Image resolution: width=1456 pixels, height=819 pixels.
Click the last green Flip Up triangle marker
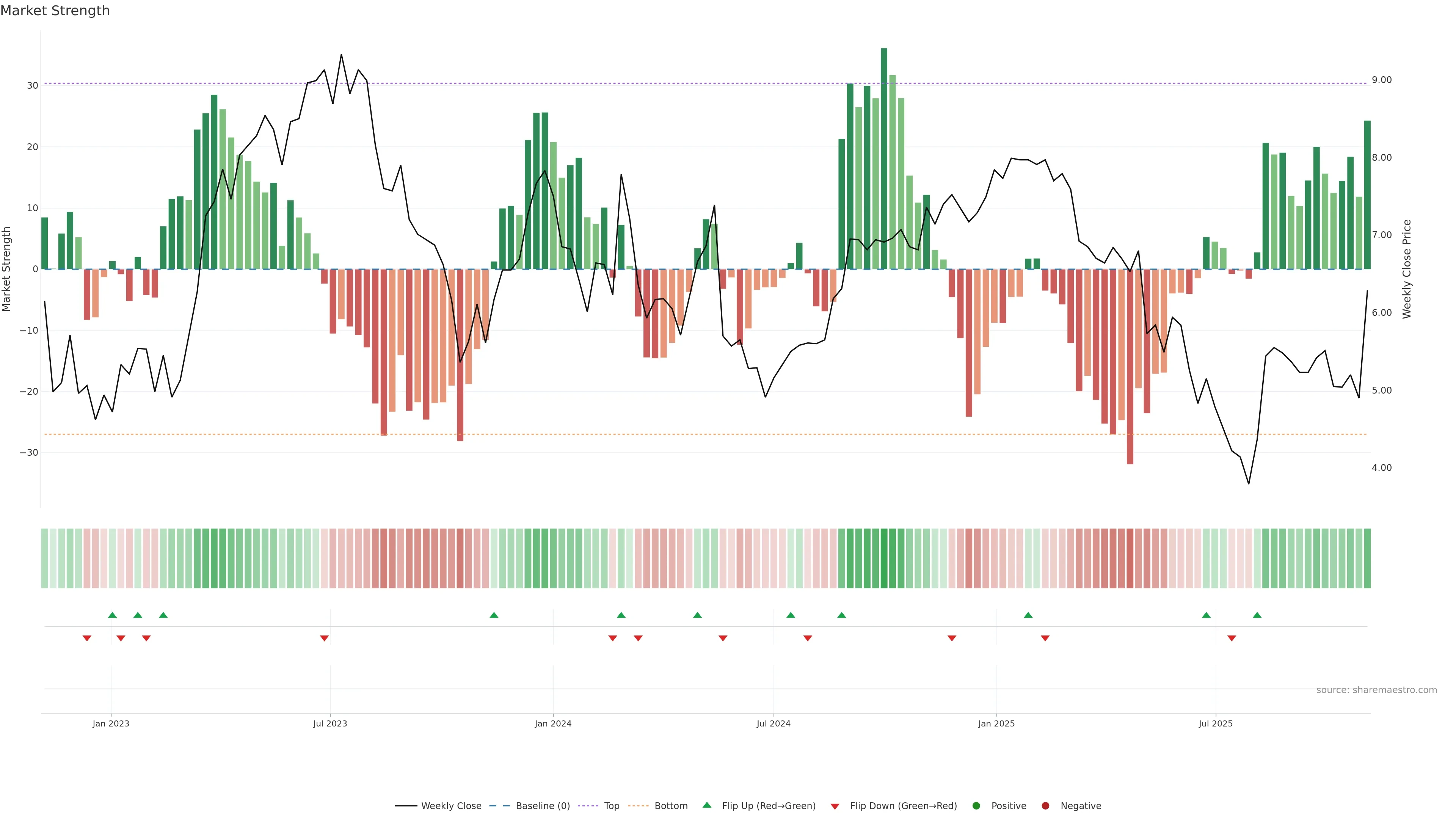click(1257, 615)
